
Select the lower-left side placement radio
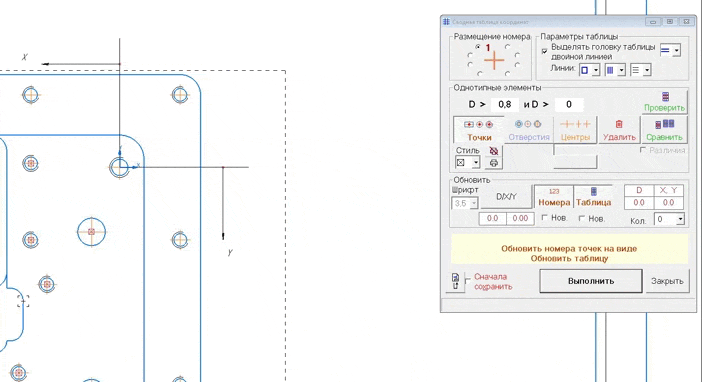click(x=470, y=65)
